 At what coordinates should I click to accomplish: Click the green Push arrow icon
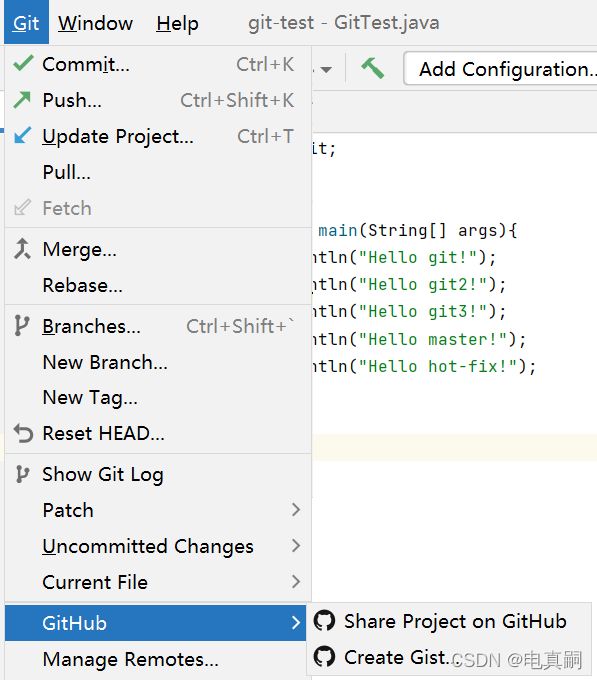(x=22, y=100)
